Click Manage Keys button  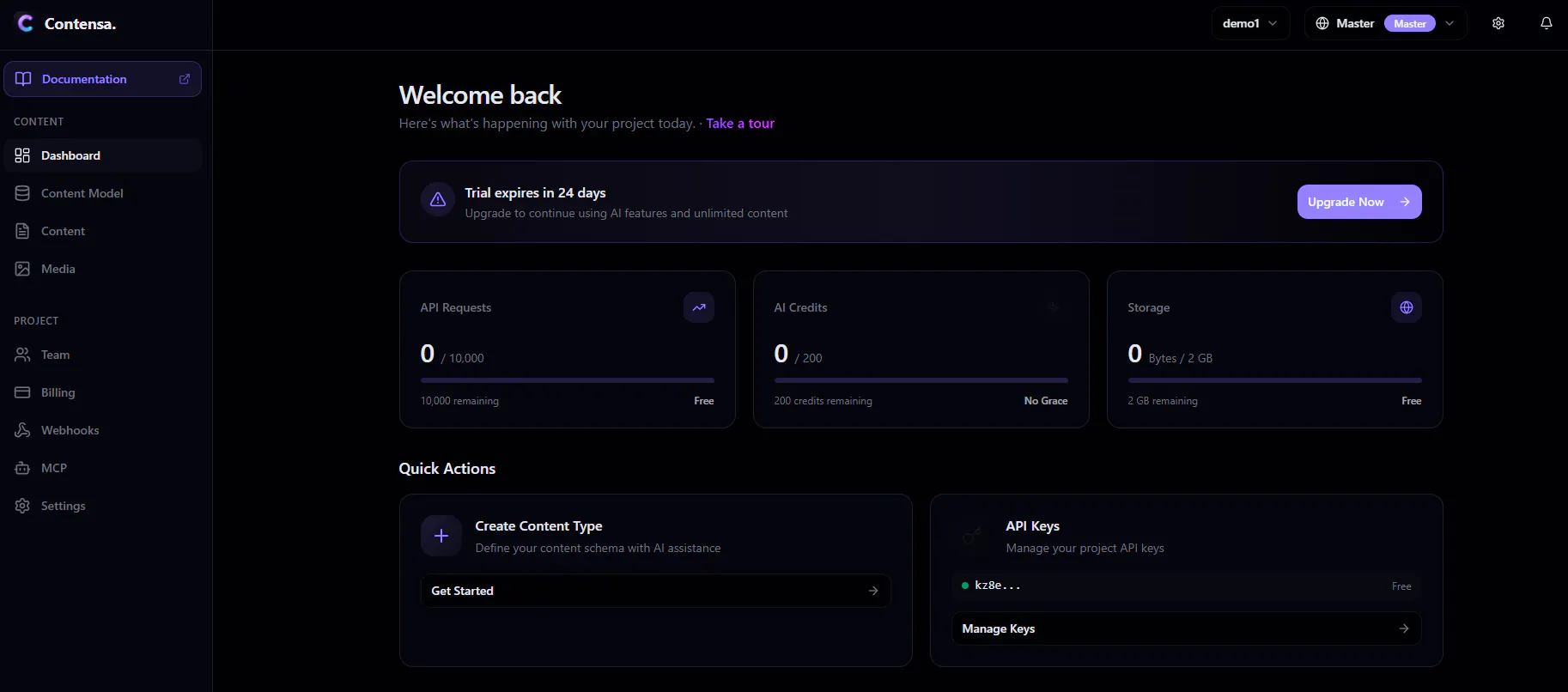tap(1186, 628)
